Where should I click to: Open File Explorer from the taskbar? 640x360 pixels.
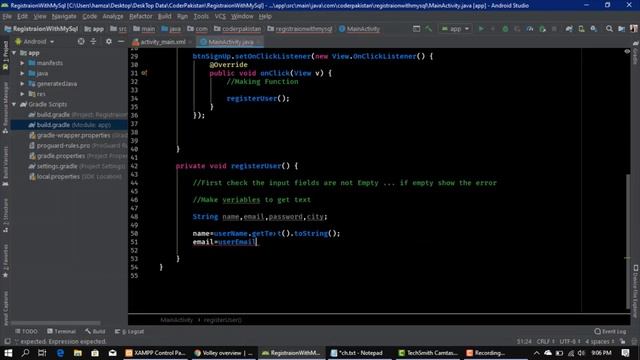point(78,353)
